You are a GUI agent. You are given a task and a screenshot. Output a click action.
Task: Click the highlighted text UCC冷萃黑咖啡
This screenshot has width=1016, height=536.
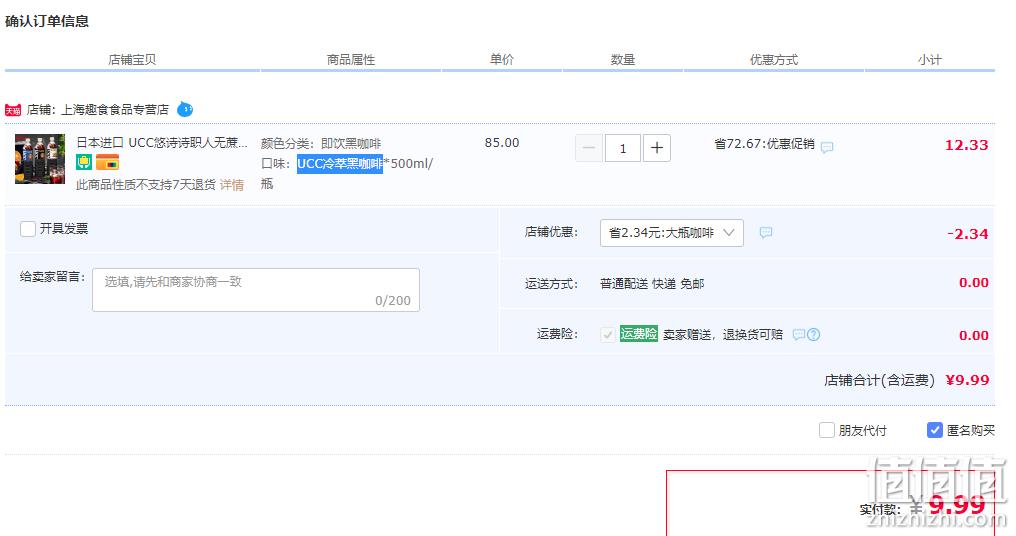click(340, 164)
